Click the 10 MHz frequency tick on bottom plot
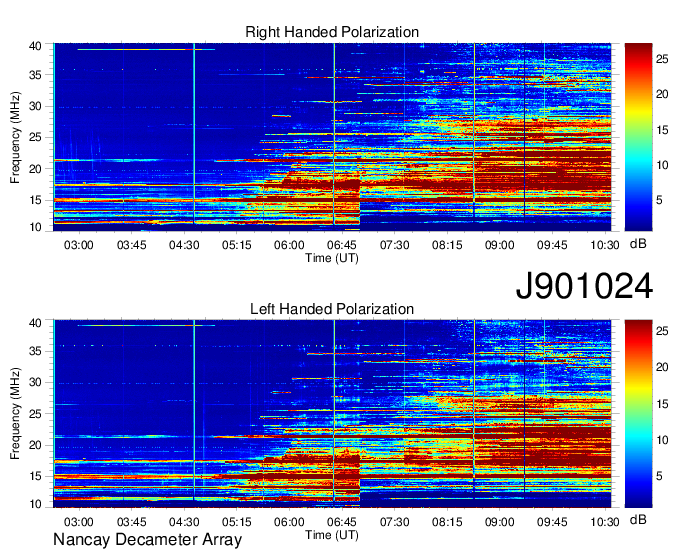The height and width of the screenshot is (552, 680). (36, 504)
